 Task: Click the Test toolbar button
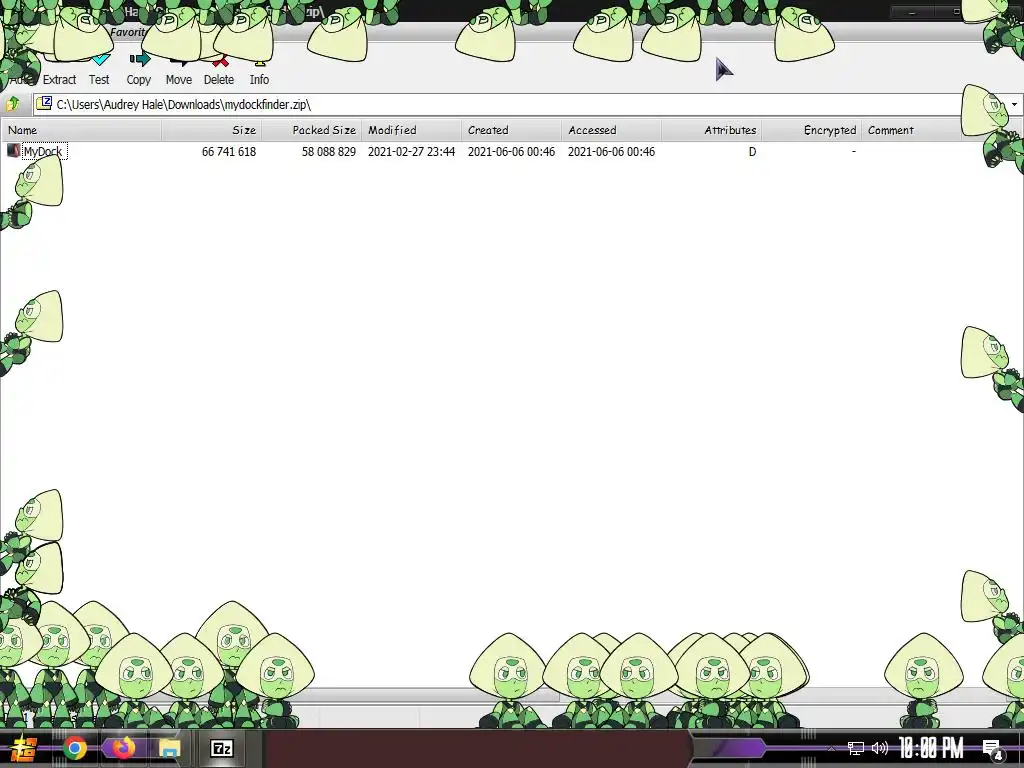pyautogui.click(x=99, y=71)
